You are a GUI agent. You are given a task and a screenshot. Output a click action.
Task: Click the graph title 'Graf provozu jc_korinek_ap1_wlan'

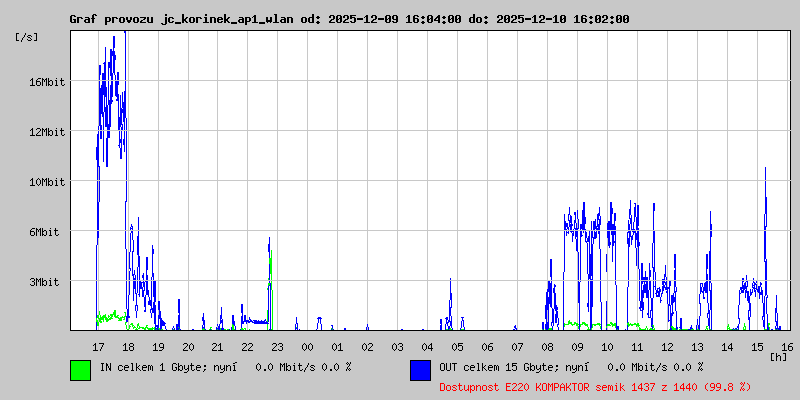(x=181, y=19)
